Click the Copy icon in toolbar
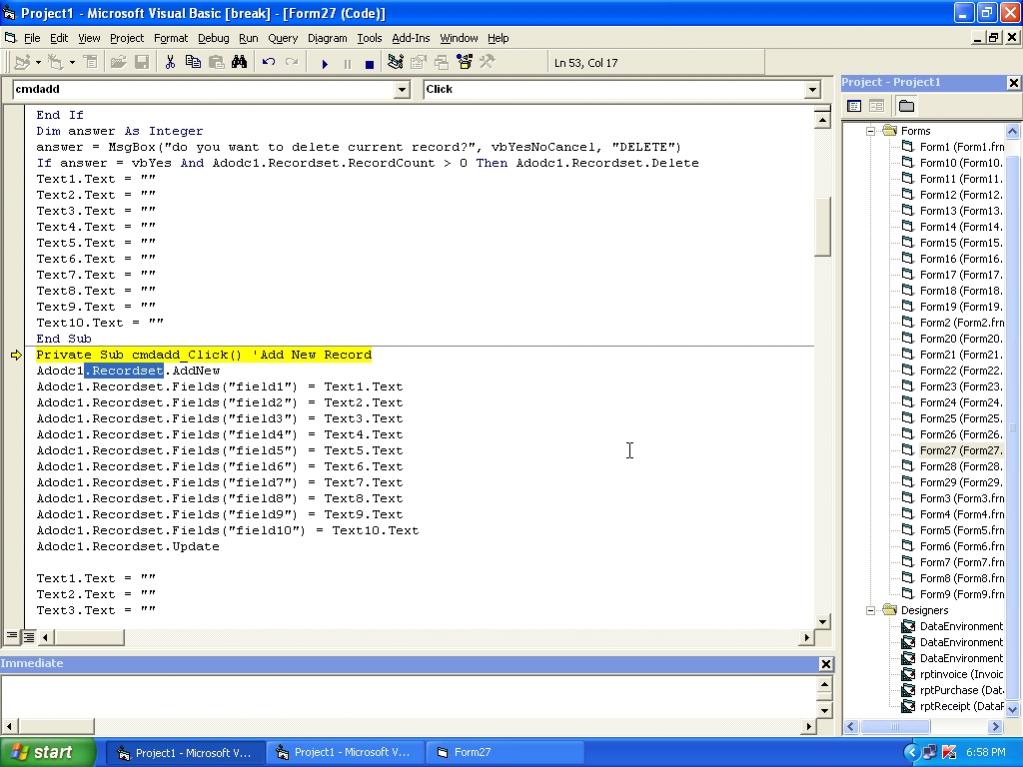The height and width of the screenshot is (767, 1023). tap(193, 62)
